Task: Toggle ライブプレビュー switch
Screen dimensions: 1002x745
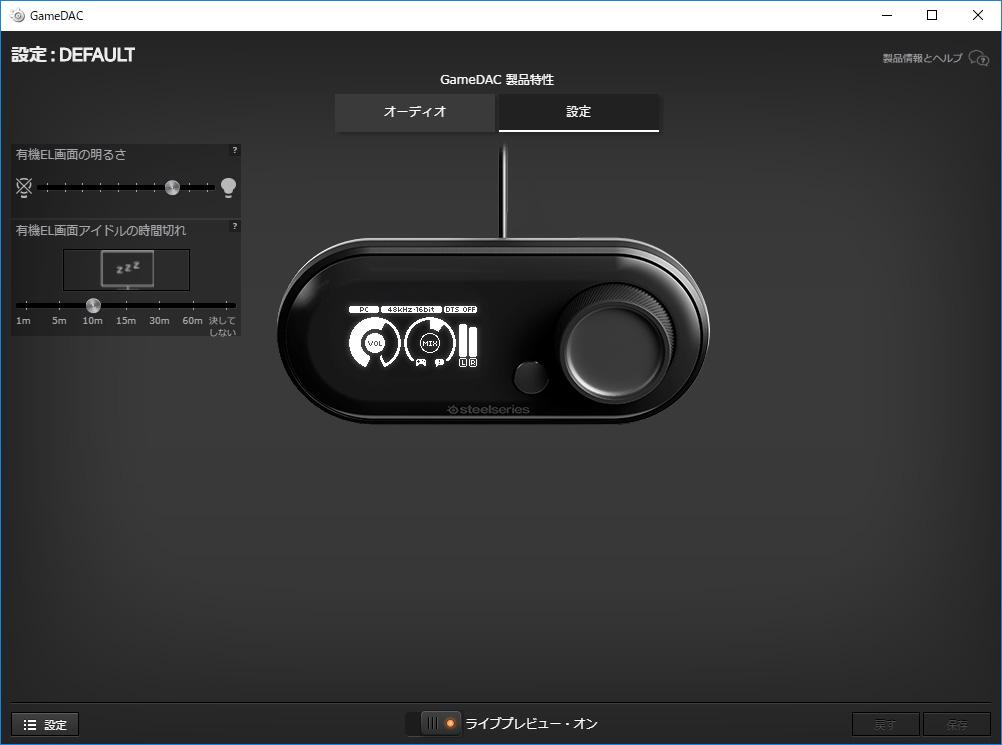Action: (x=434, y=723)
